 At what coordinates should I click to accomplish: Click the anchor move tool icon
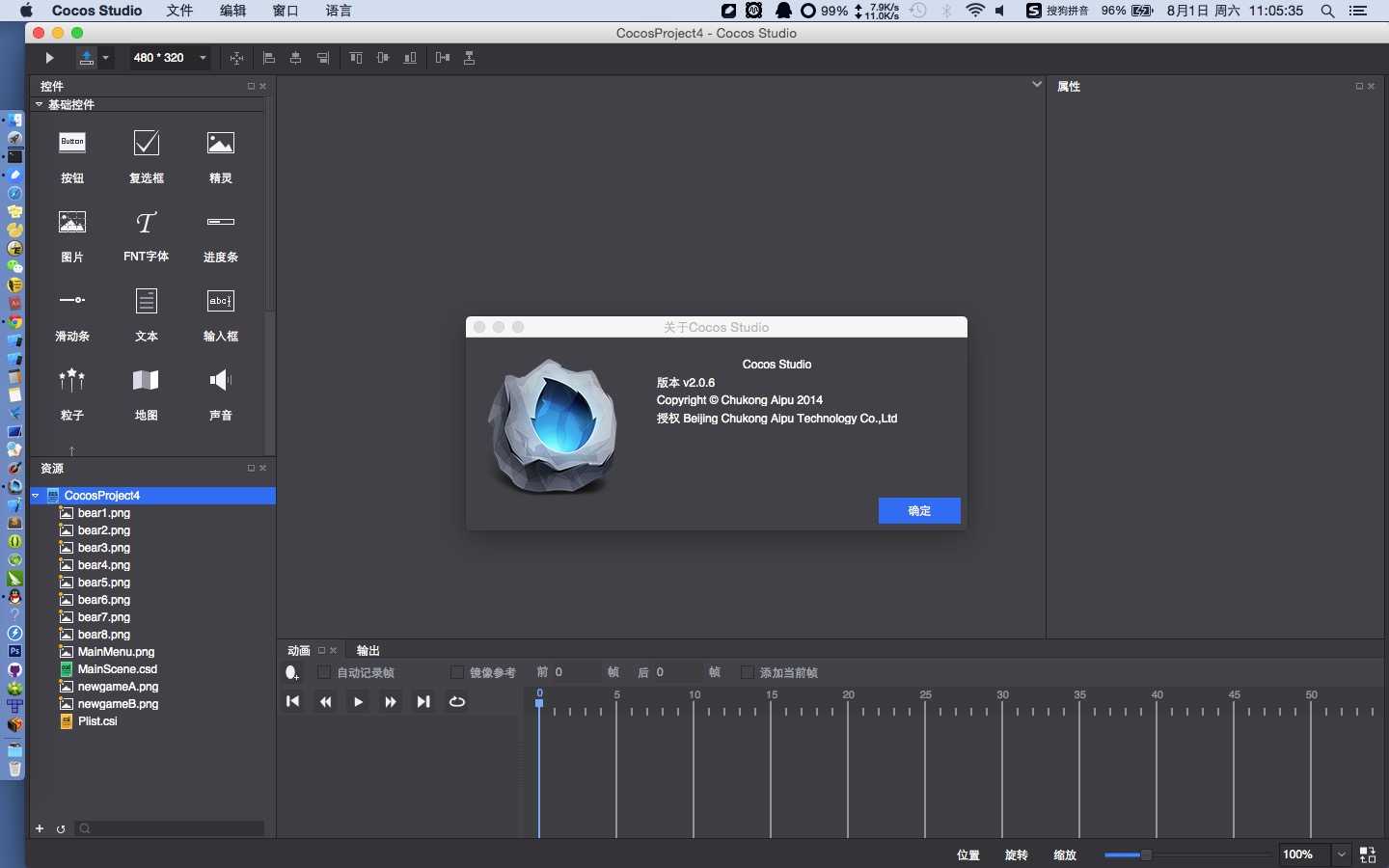pos(236,58)
